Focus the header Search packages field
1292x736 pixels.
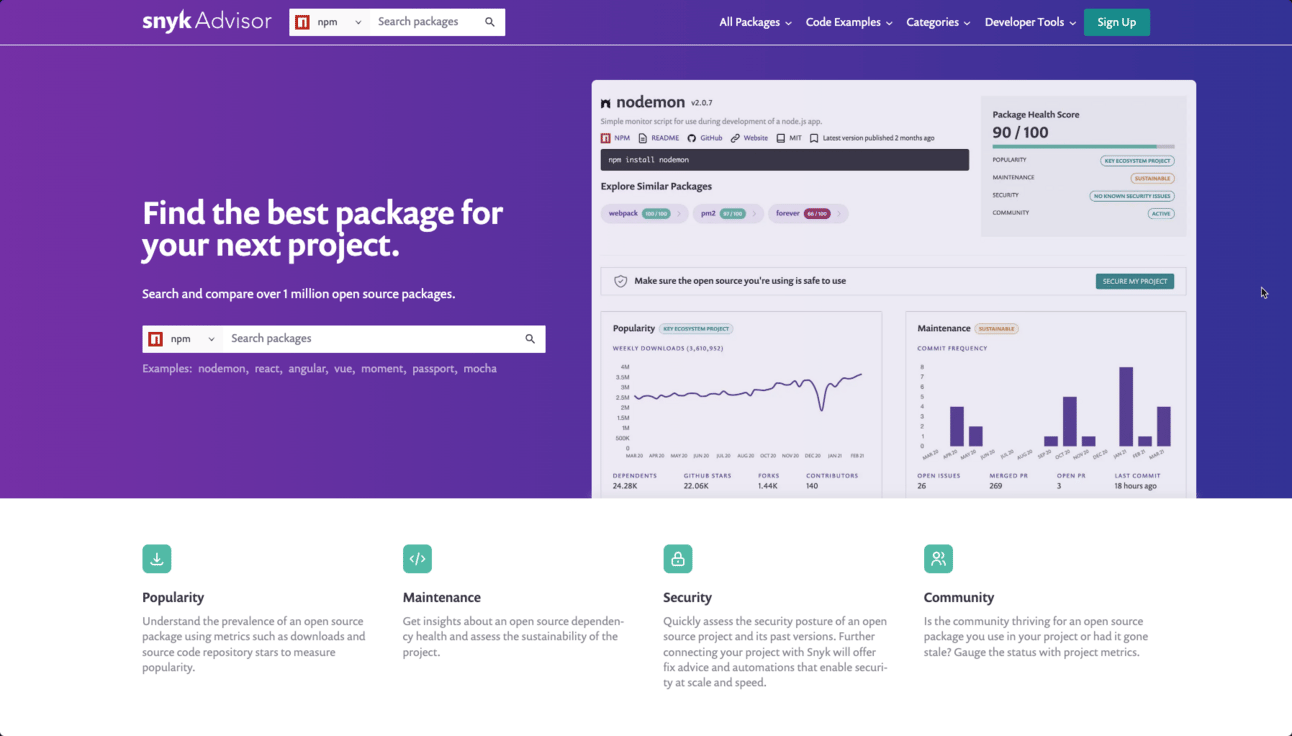[424, 22]
